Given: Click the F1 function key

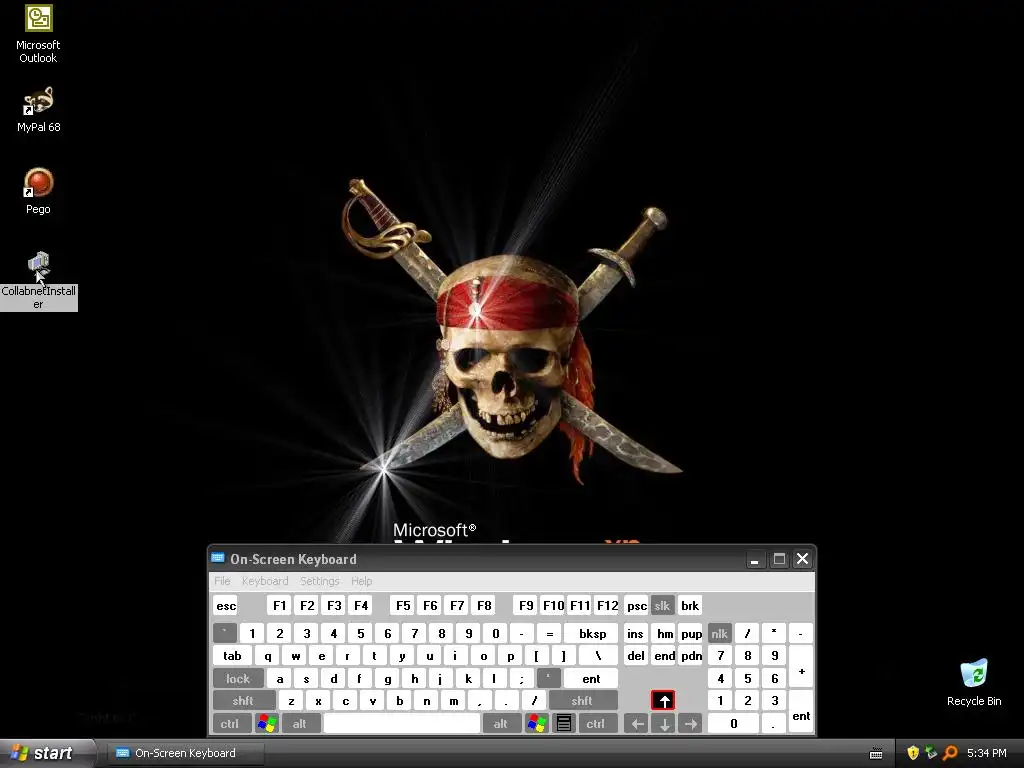Looking at the screenshot, I should coord(280,605).
